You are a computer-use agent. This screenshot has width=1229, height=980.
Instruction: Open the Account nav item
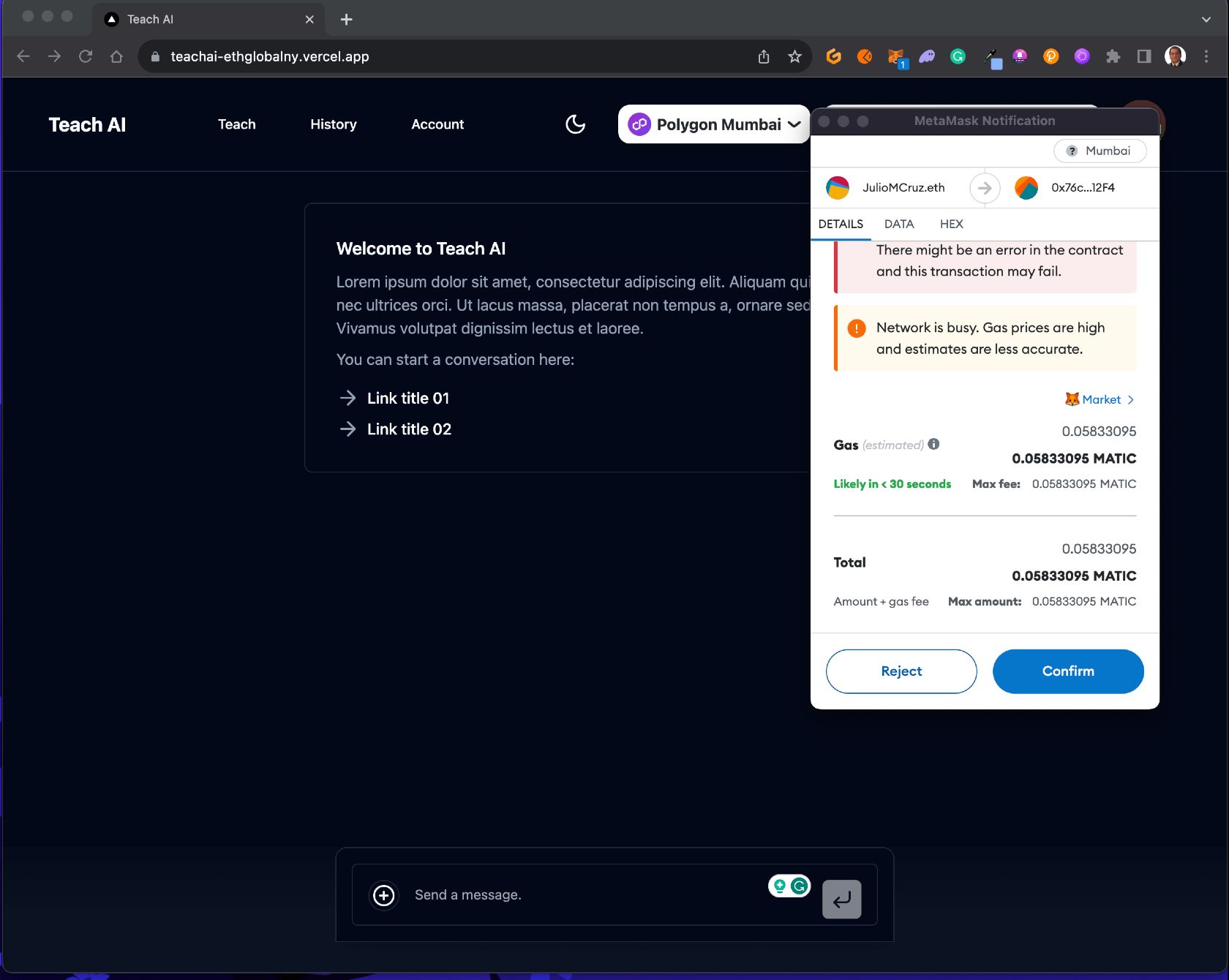point(437,124)
